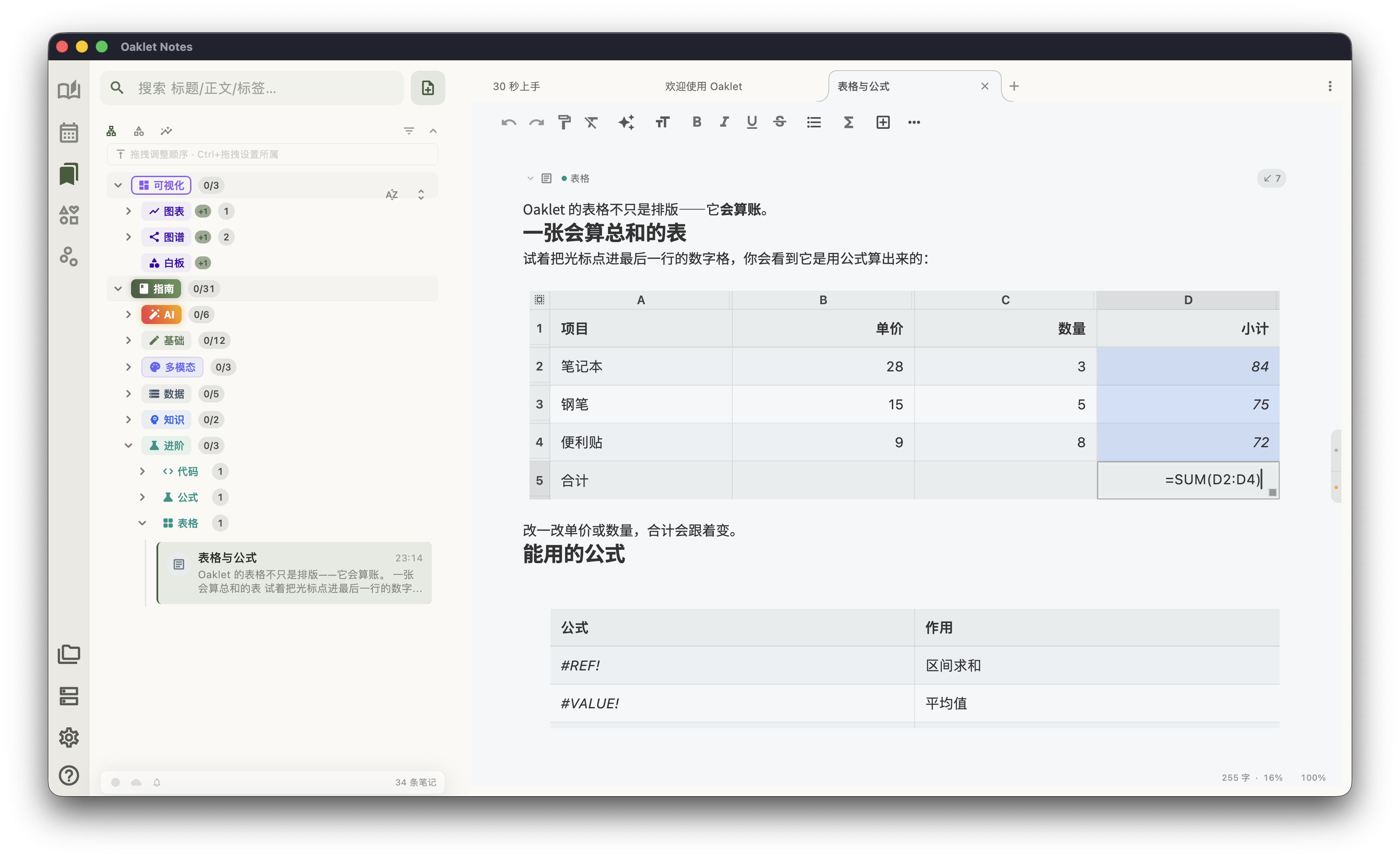Clear formatting with the crossed-T icon
This screenshot has width=1400, height=860.
coord(591,122)
